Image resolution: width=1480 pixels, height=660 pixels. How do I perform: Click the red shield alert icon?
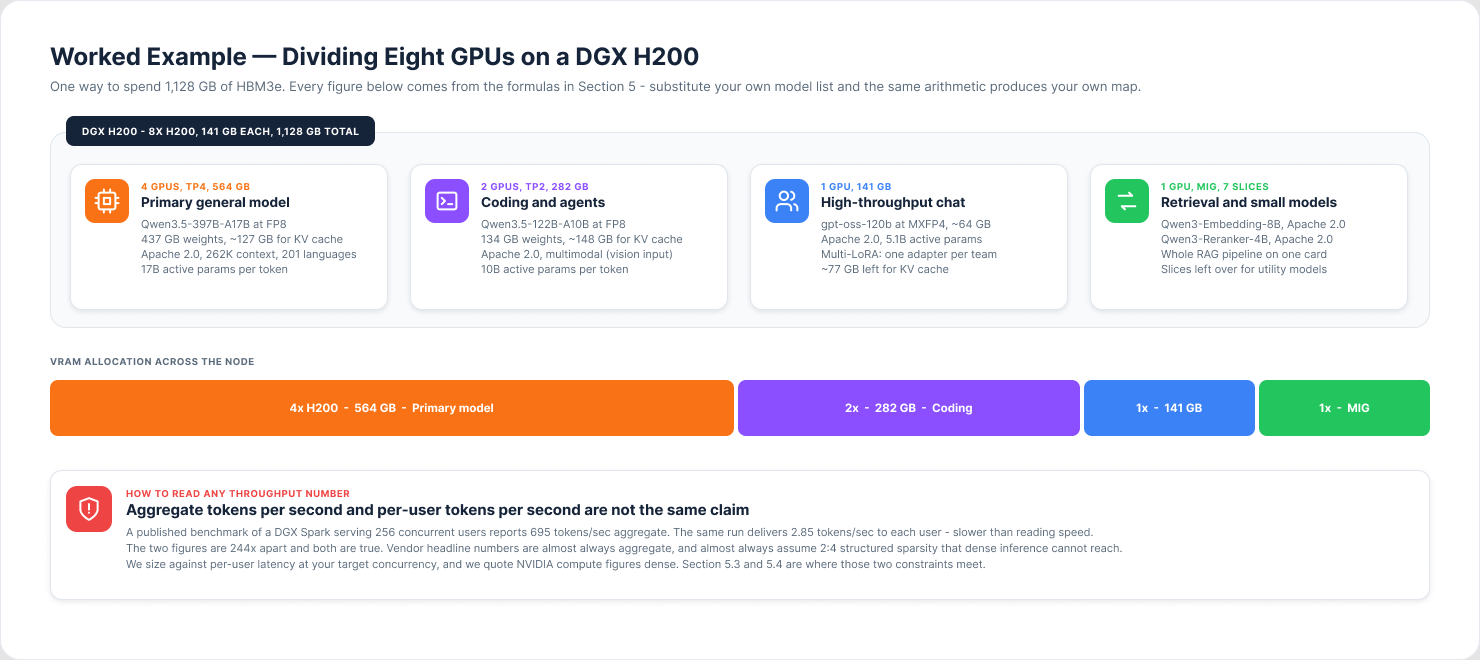coord(89,509)
